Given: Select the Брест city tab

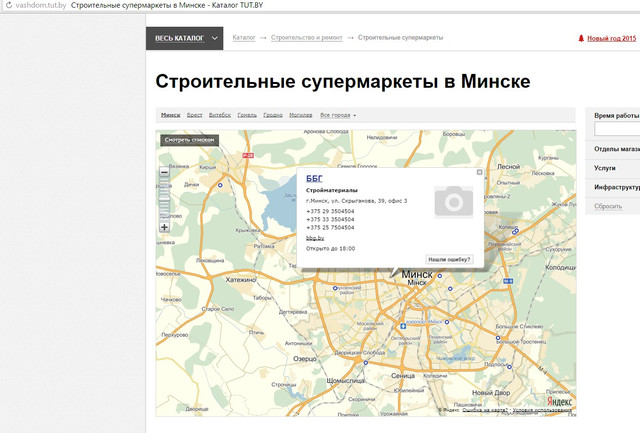Looking at the screenshot, I should pos(195,115).
